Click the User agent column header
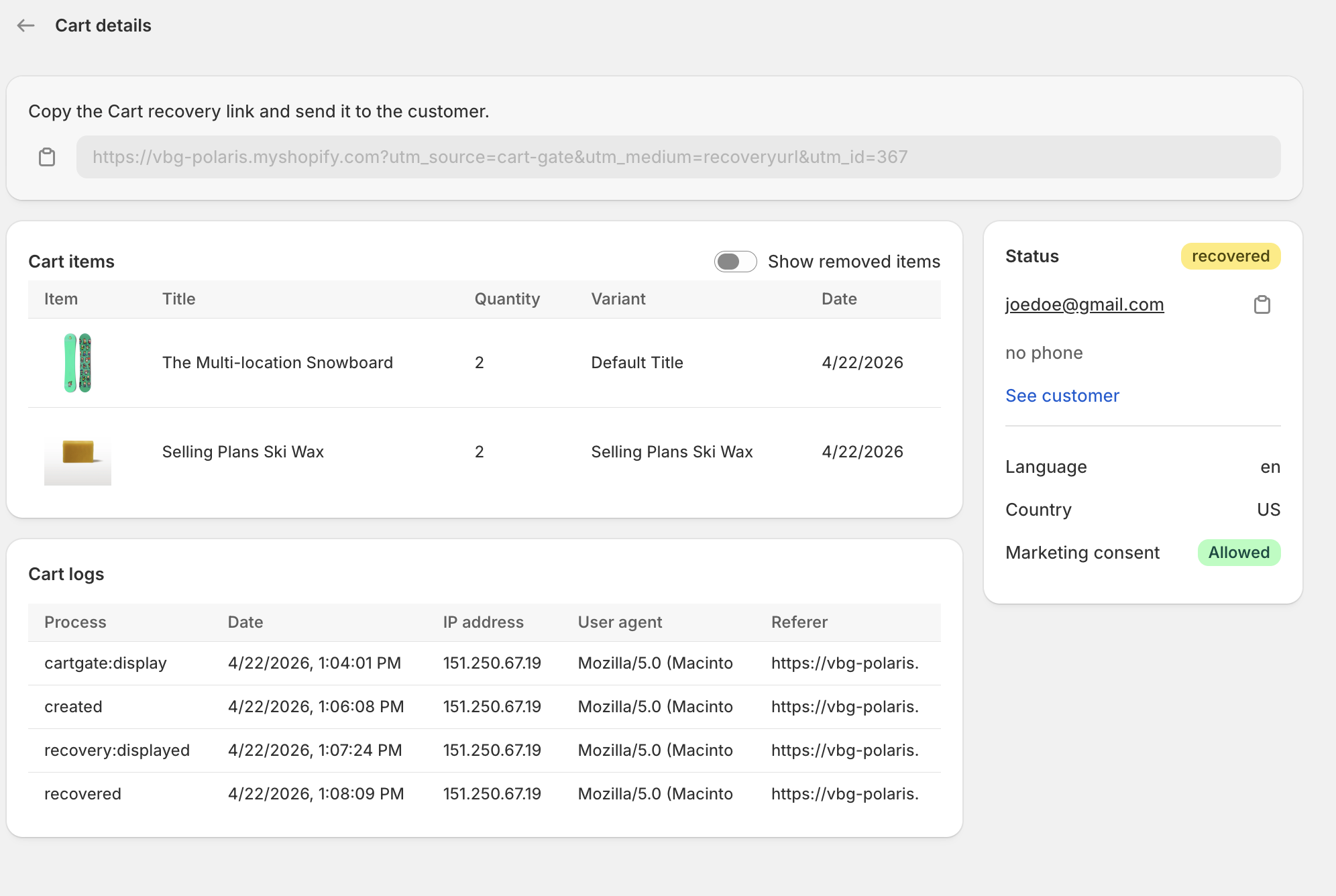Viewport: 1336px width, 896px height. pyautogui.click(x=620, y=622)
